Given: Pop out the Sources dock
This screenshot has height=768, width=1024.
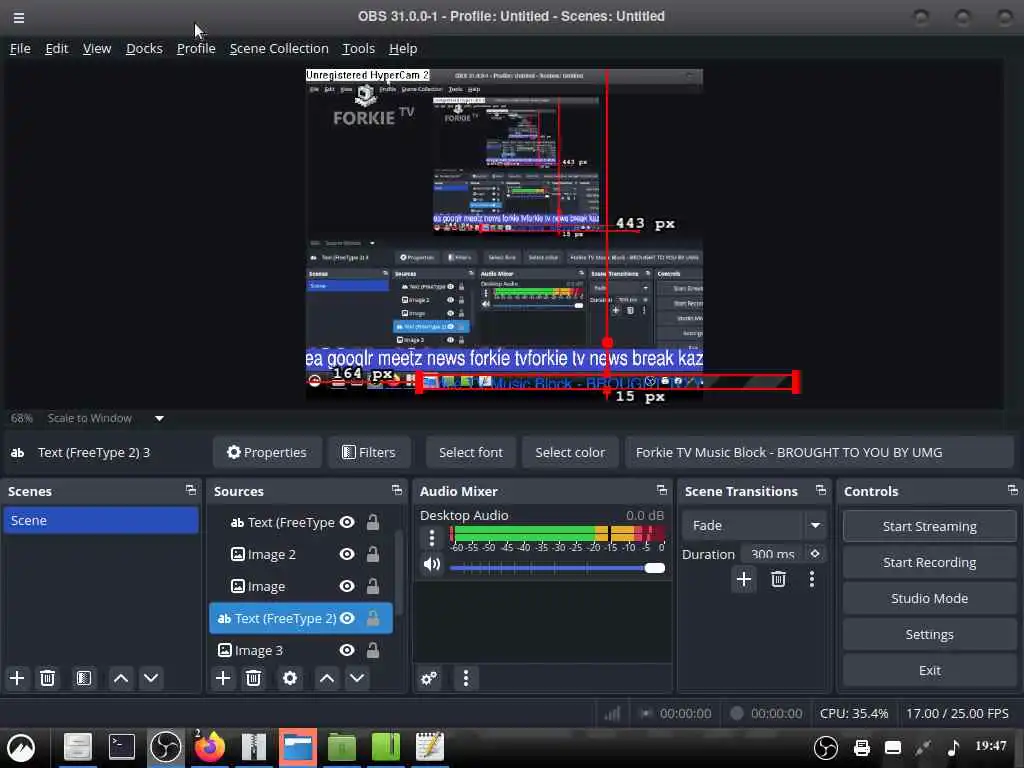Looking at the screenshot, I should coord(396,490).
